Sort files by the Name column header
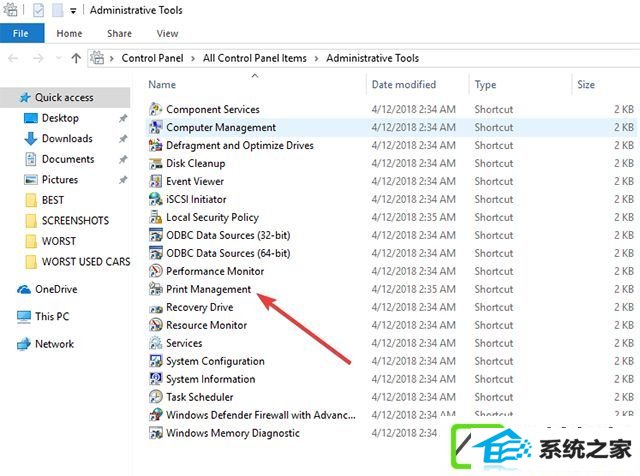 (162, 85)
